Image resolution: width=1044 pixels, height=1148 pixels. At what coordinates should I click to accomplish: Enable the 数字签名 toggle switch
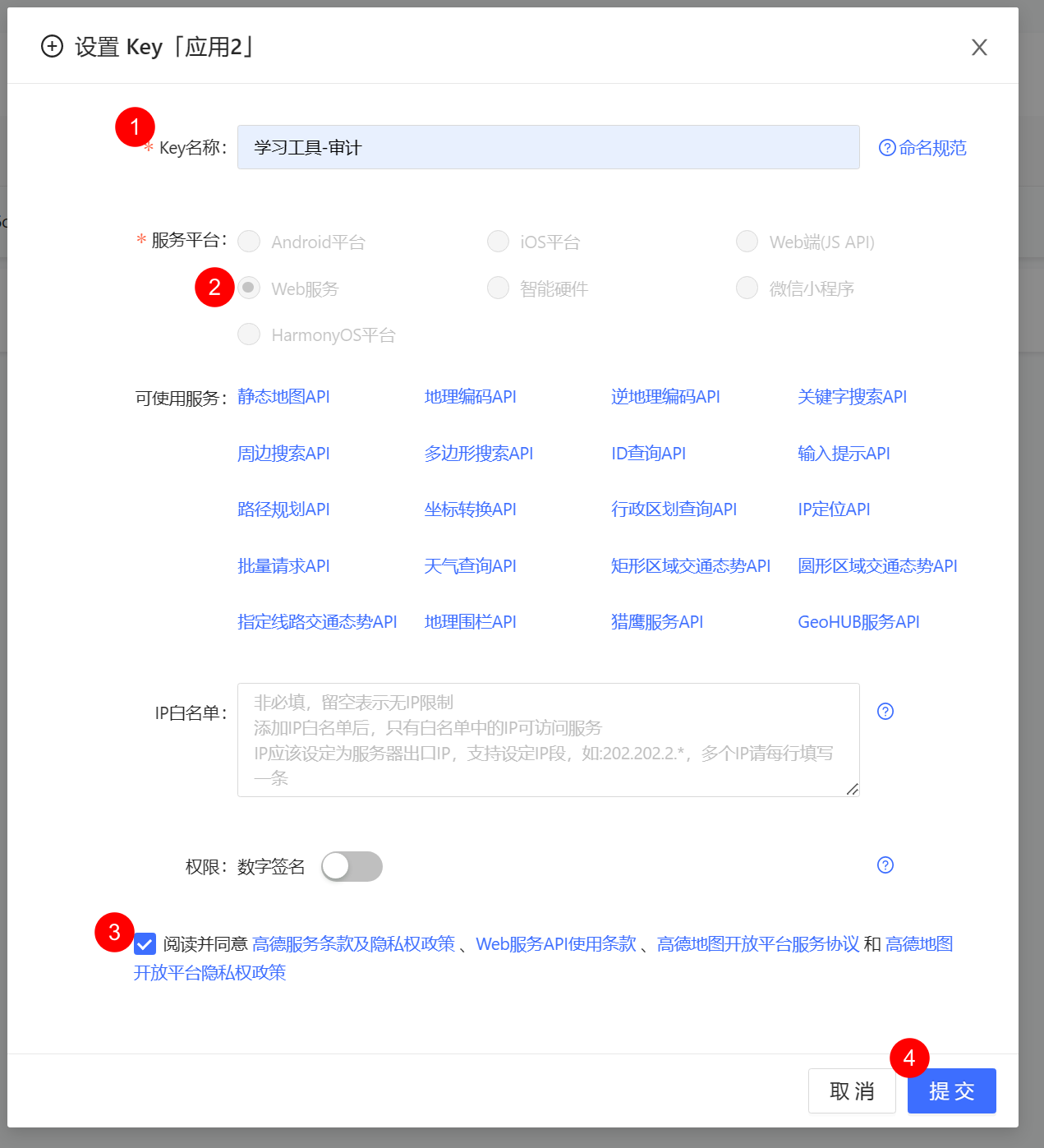click(352, 866)
